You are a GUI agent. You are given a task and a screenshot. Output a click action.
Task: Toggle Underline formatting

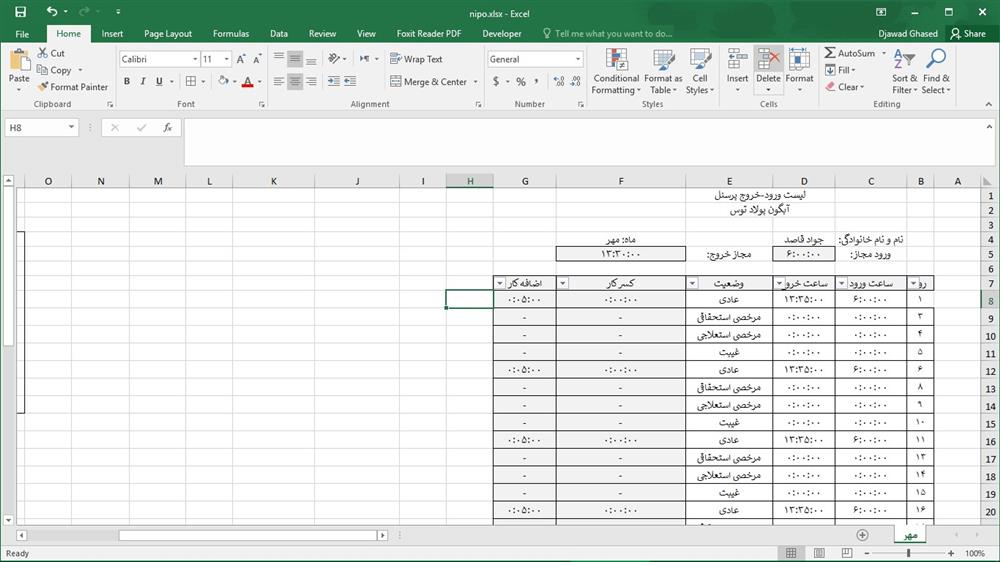click(159, 82)
